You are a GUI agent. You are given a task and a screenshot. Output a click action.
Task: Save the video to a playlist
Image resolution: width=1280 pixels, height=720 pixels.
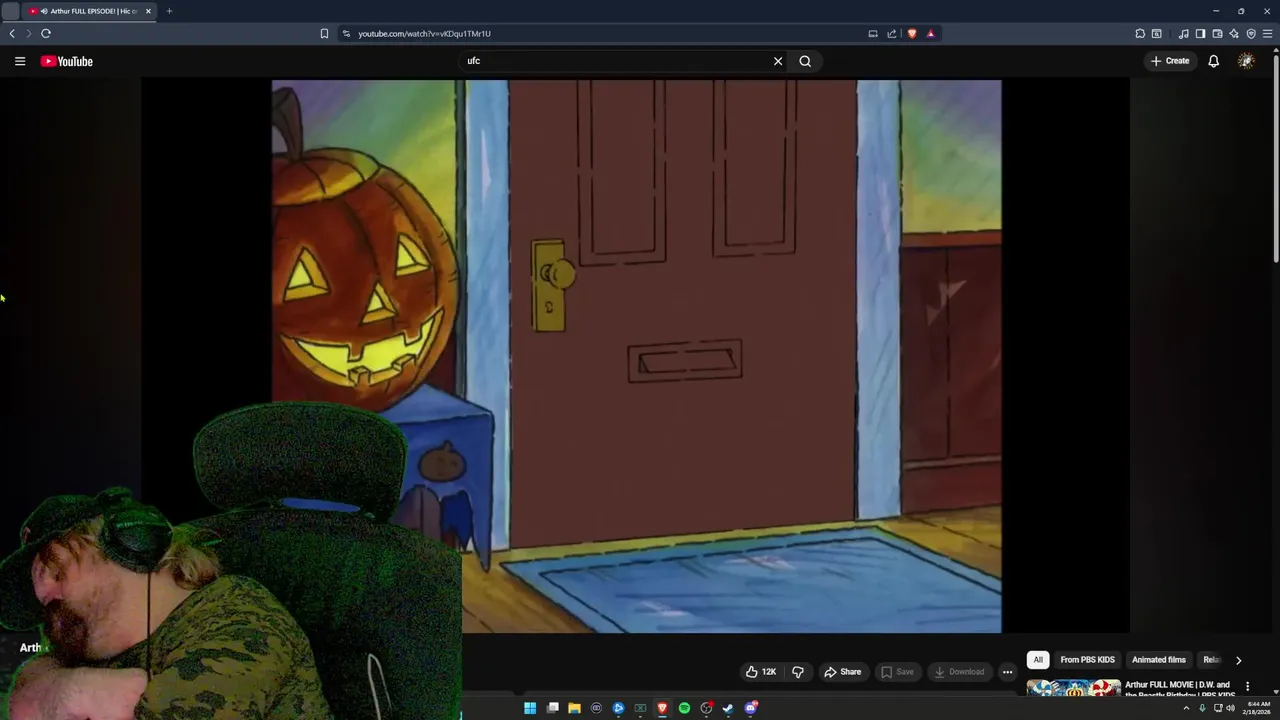click(x=897, y=672)
